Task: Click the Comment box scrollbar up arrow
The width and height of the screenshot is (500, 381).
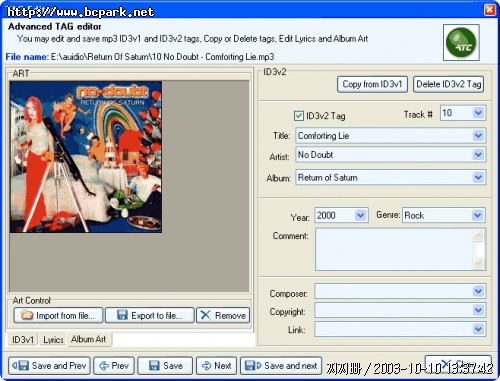Action: [x=479, y=236]
